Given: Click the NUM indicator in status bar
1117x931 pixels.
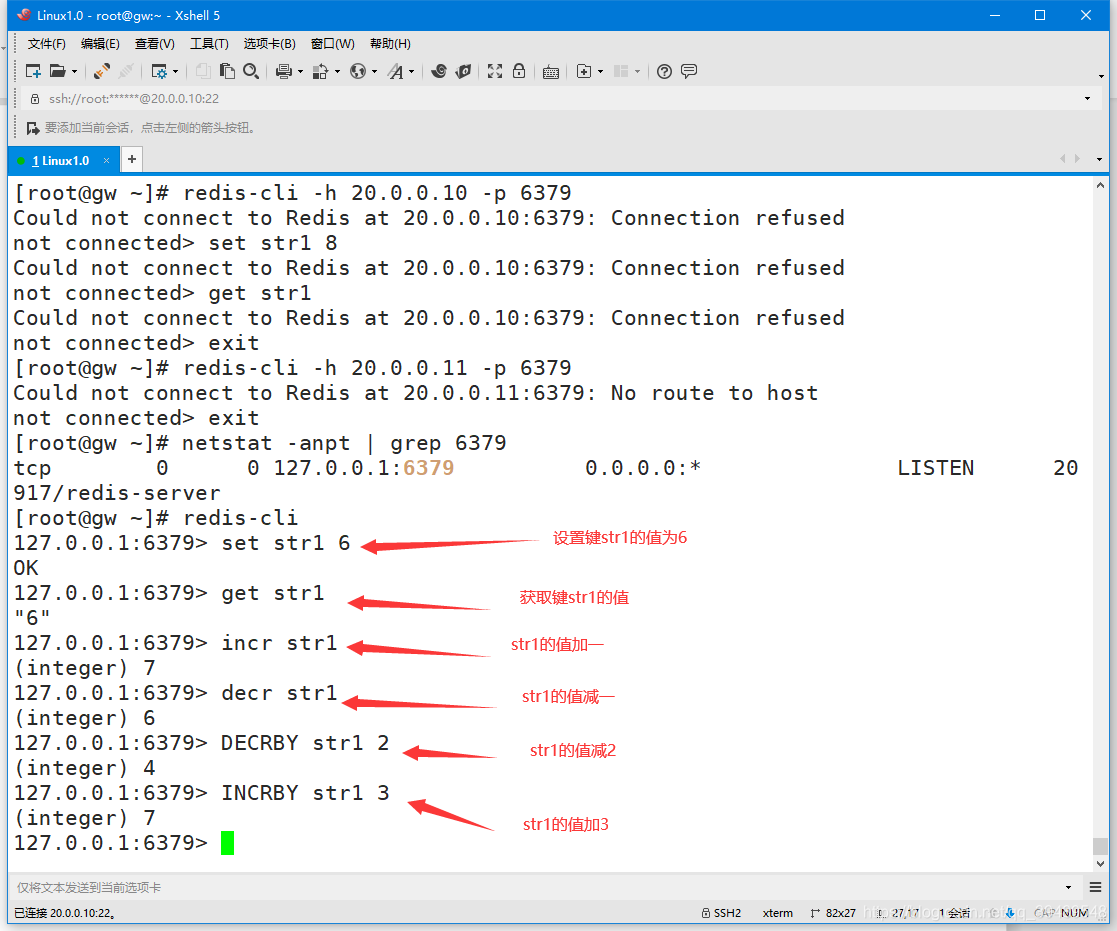Looking at the screenshot, I should pos(1074,912).
